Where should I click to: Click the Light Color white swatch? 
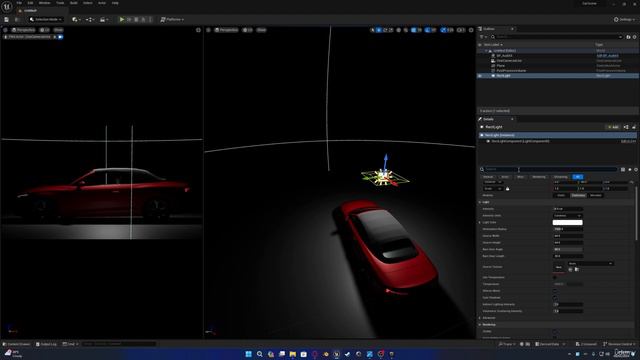pos(567,222)
